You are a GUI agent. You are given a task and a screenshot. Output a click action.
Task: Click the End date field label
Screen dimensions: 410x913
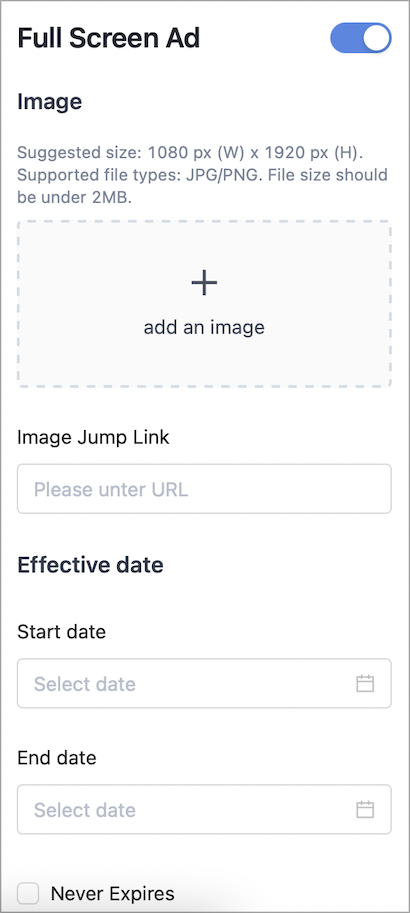(x=57, y=758)
